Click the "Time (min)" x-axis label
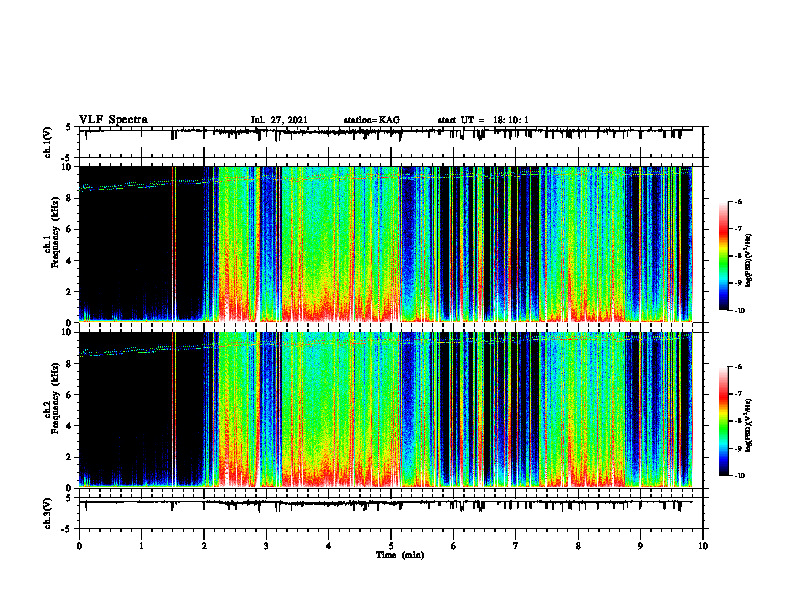Viewport: 792px width, 612px height. coord(400,555)
